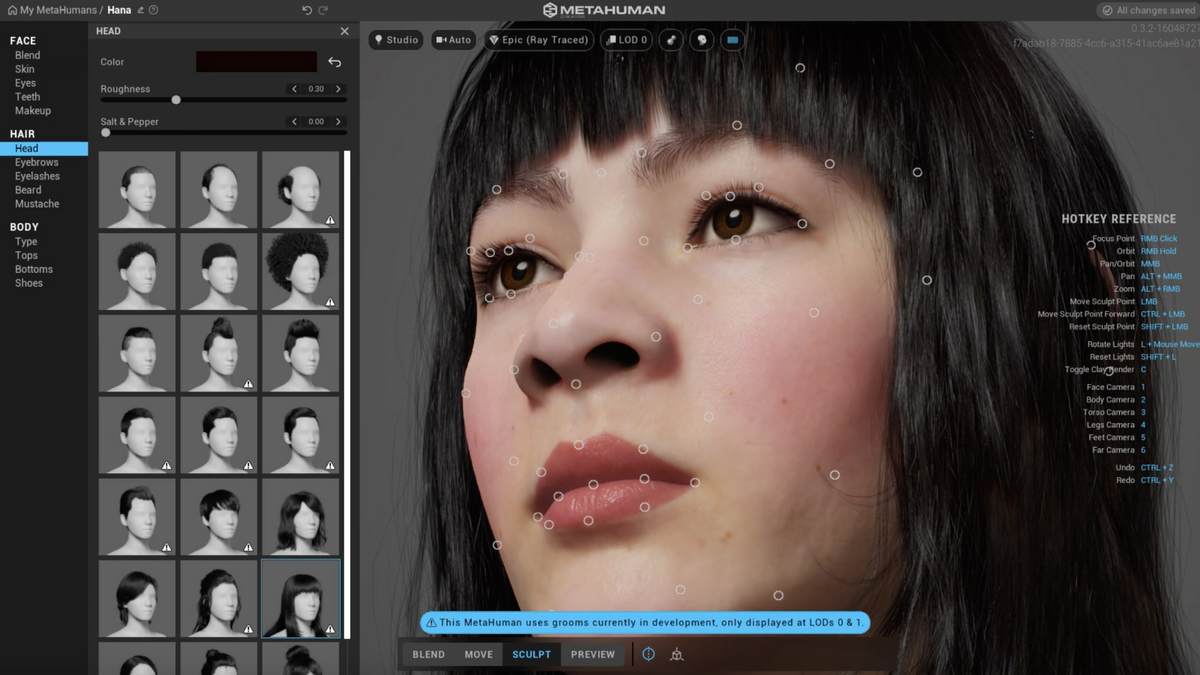
Task: Open the Makeup section
Action: point(33,111)
